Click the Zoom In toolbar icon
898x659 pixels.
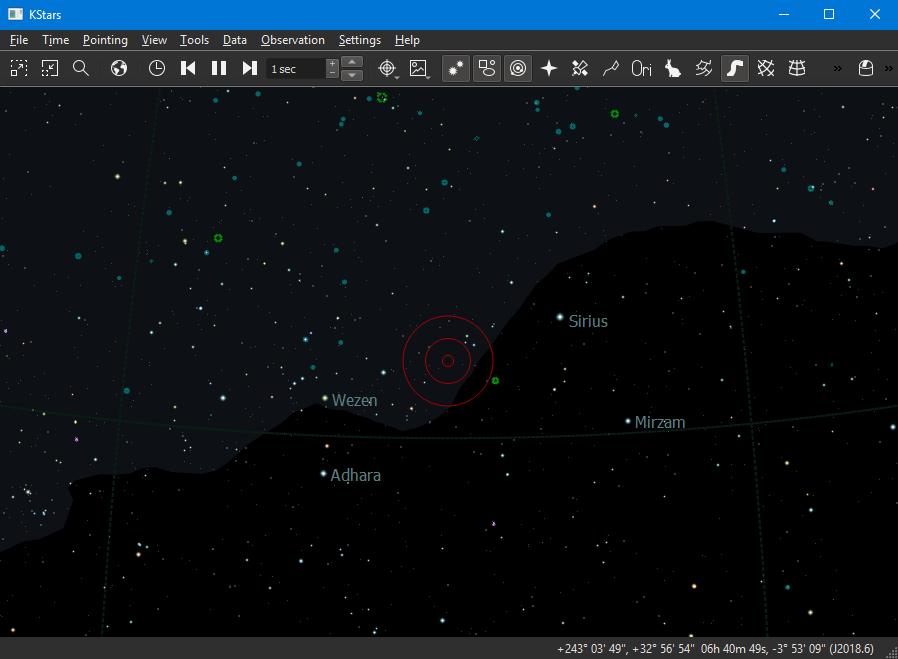pyautogui.click(x=19, y=69)
